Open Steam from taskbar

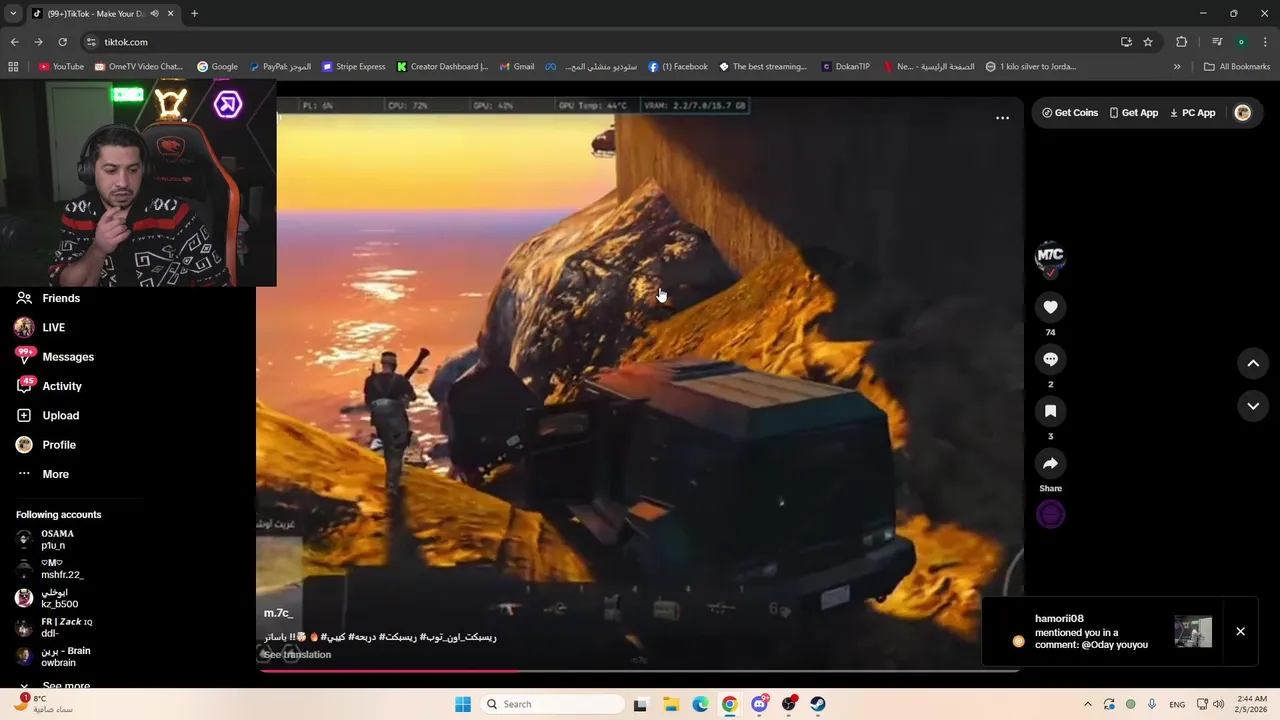pyautogui.click(x=818, y=704)
